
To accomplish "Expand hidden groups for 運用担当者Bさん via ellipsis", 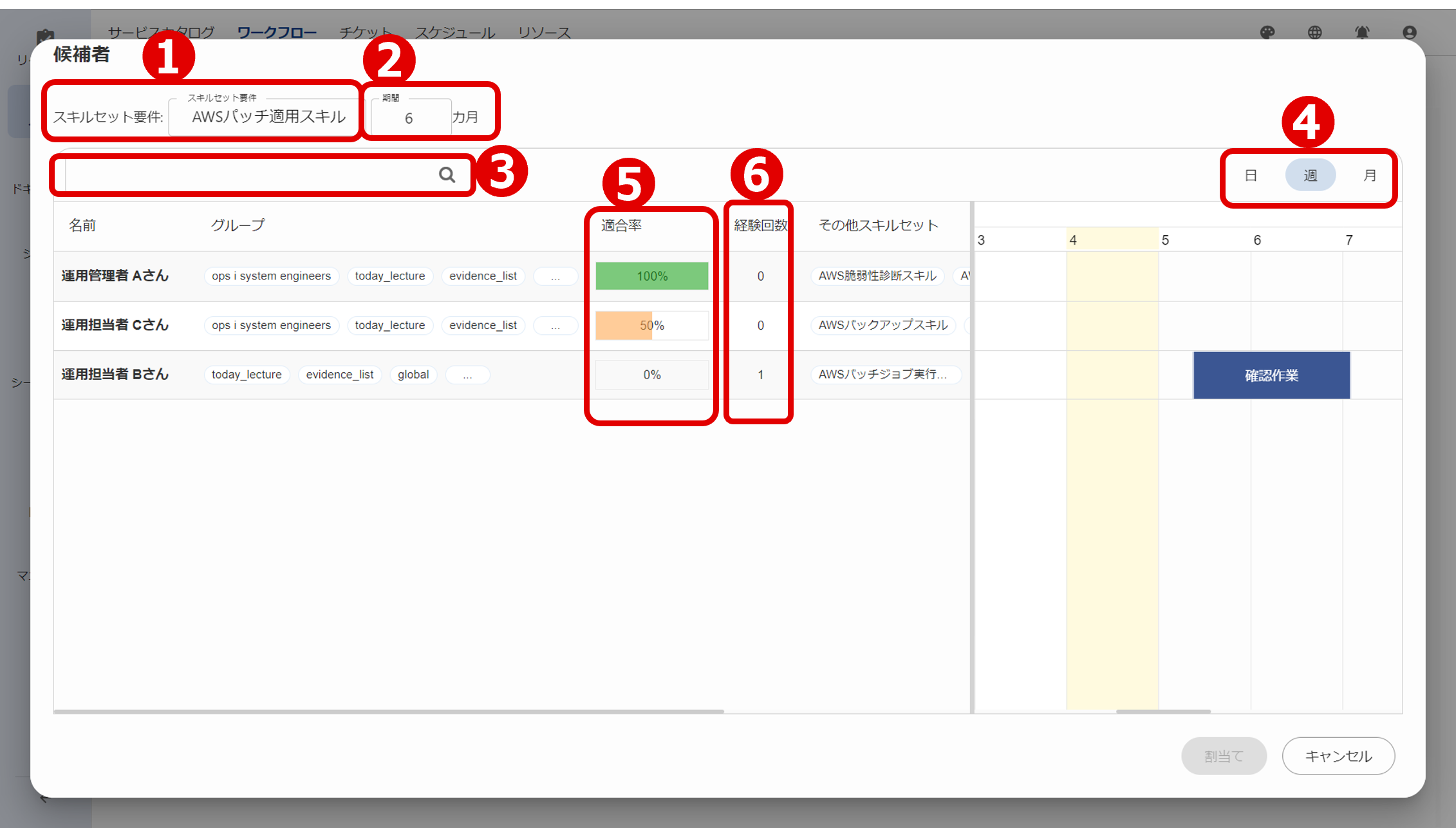I will tap(467, 374).
